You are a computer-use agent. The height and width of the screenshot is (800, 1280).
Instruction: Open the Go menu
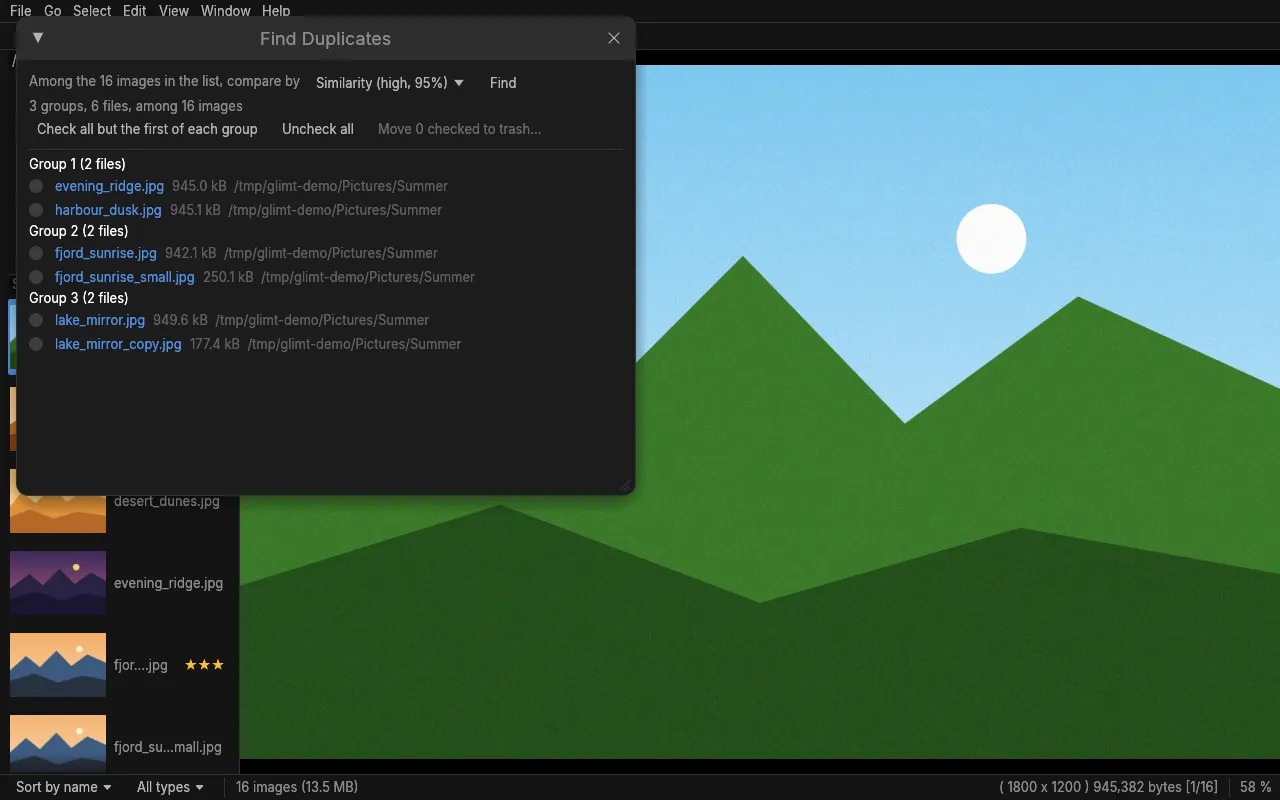tap(52, 11)
